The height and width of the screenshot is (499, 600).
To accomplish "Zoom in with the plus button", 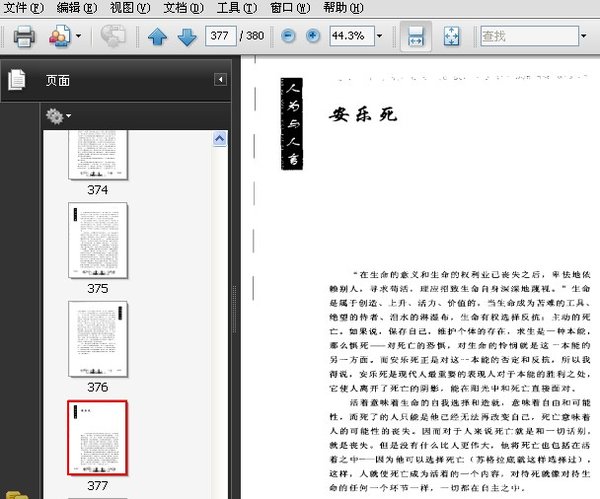I will pos(313,36).
